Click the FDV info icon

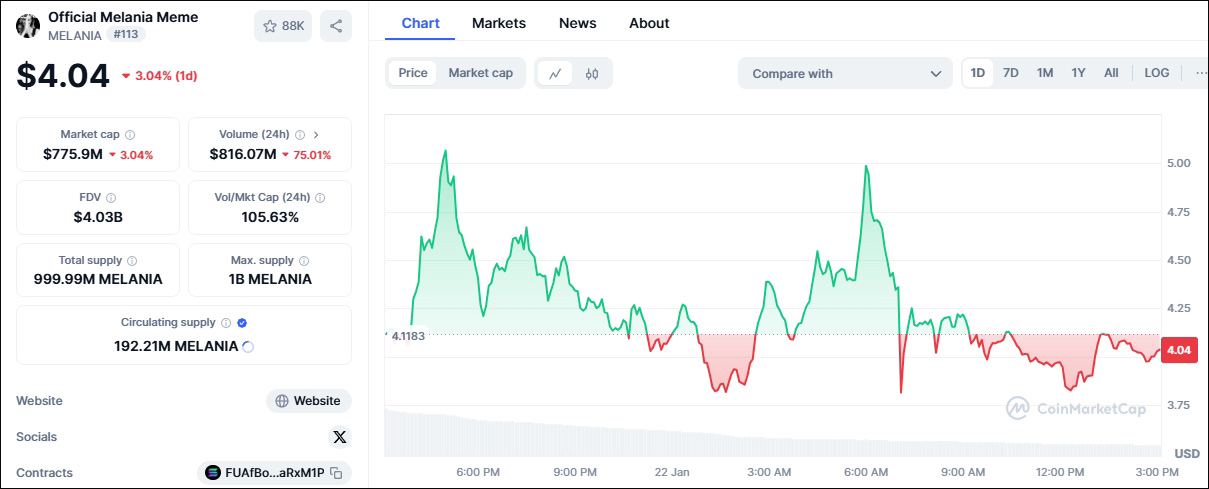click(111, 198)
